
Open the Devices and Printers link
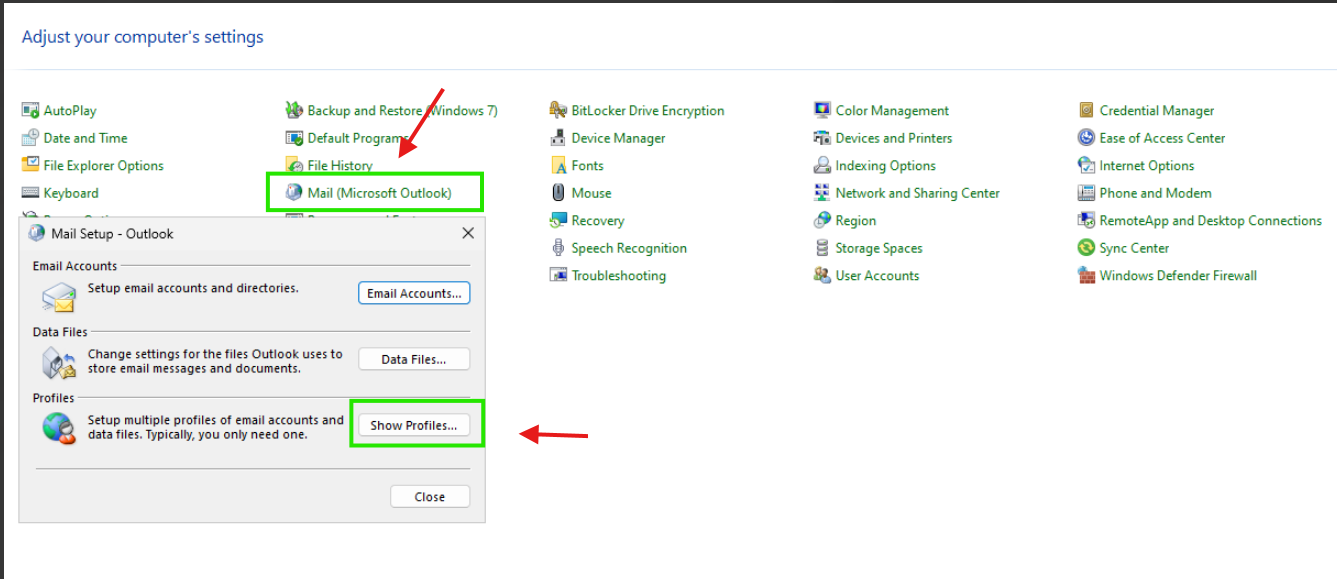[x=894, y=138]
